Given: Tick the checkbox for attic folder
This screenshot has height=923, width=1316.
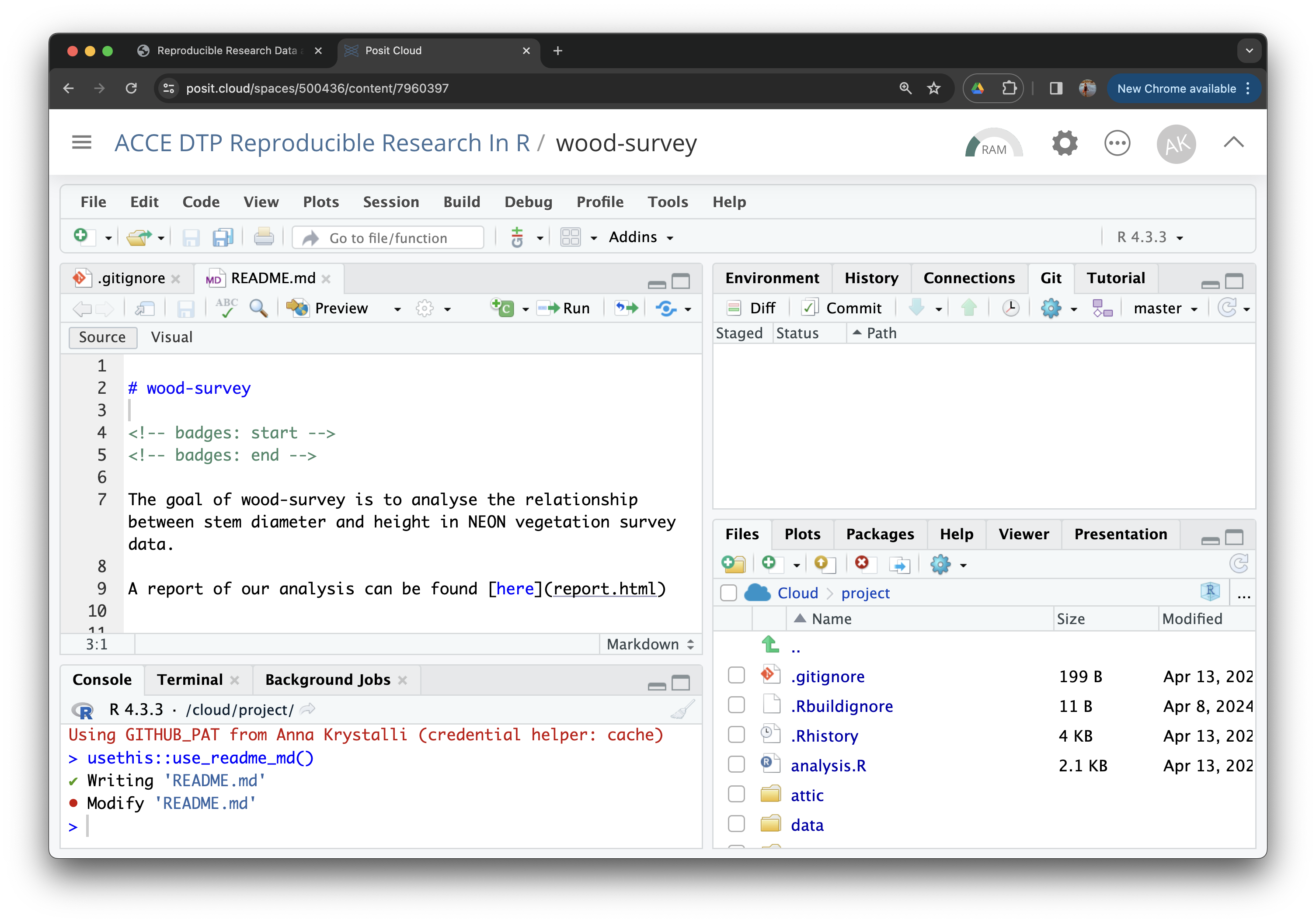Looking at the screenshot, I should (x=736, y=795).
